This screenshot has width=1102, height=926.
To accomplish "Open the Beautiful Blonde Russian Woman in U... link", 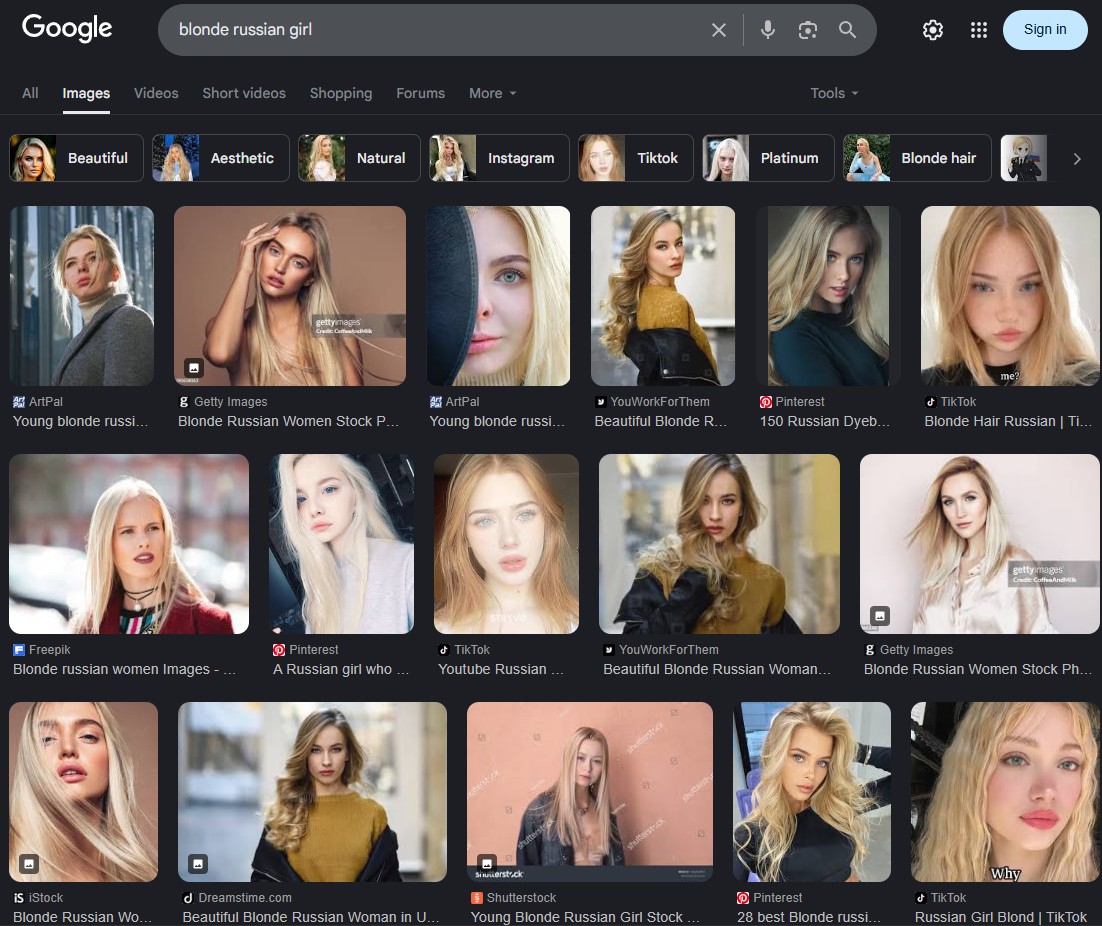I will [x=311, y=917].
